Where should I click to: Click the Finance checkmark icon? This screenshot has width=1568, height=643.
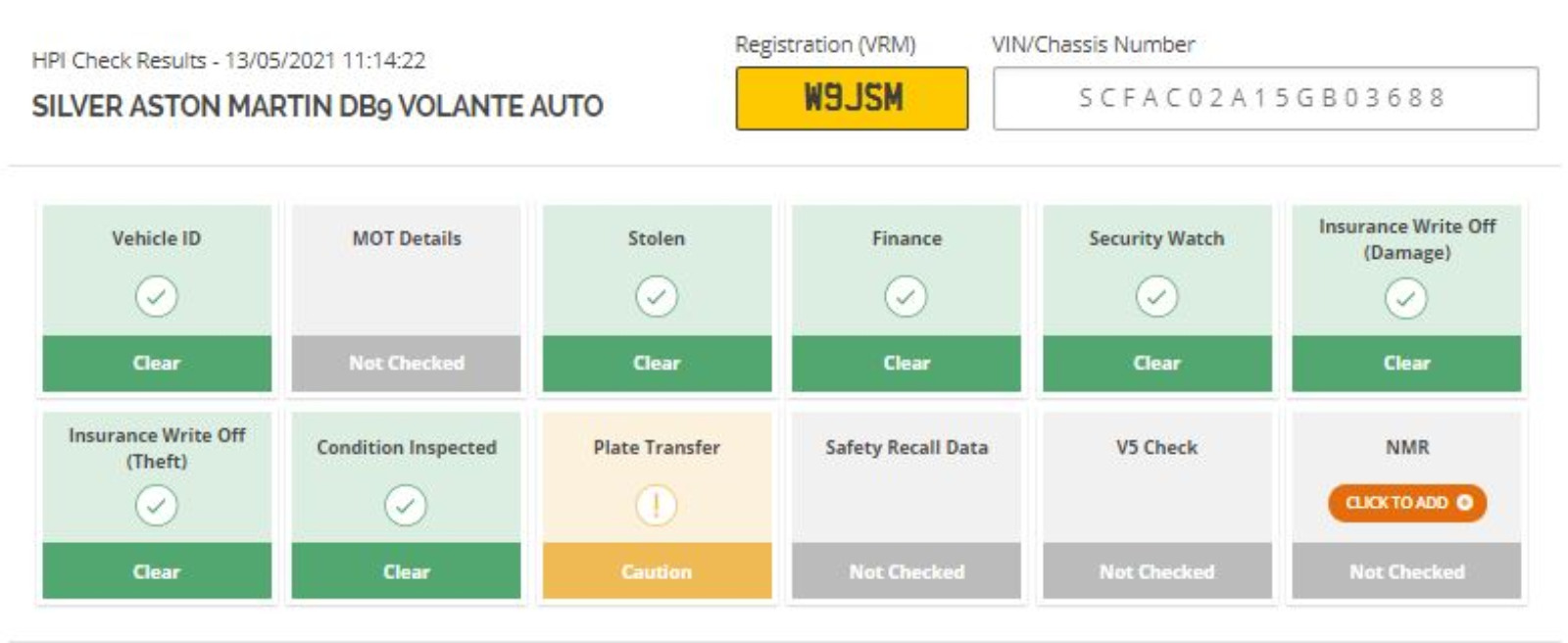(x=906, y=296)
